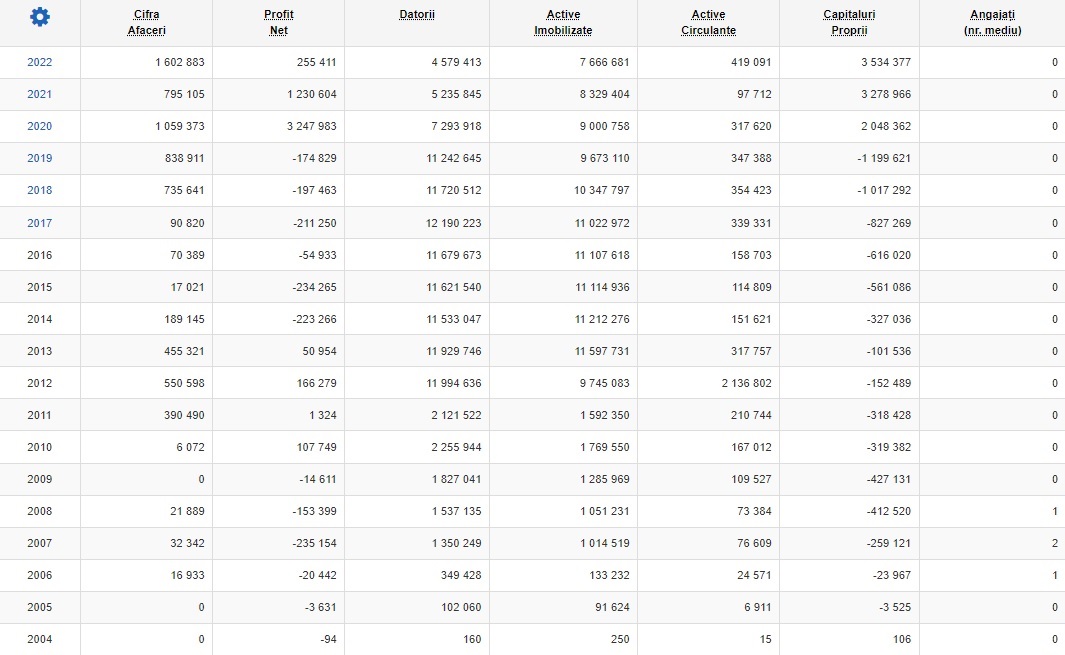Image resolution: width=1065 pixels, height=655 pixels.
Task: Click the 2018 year link
Action: point(40,190)
